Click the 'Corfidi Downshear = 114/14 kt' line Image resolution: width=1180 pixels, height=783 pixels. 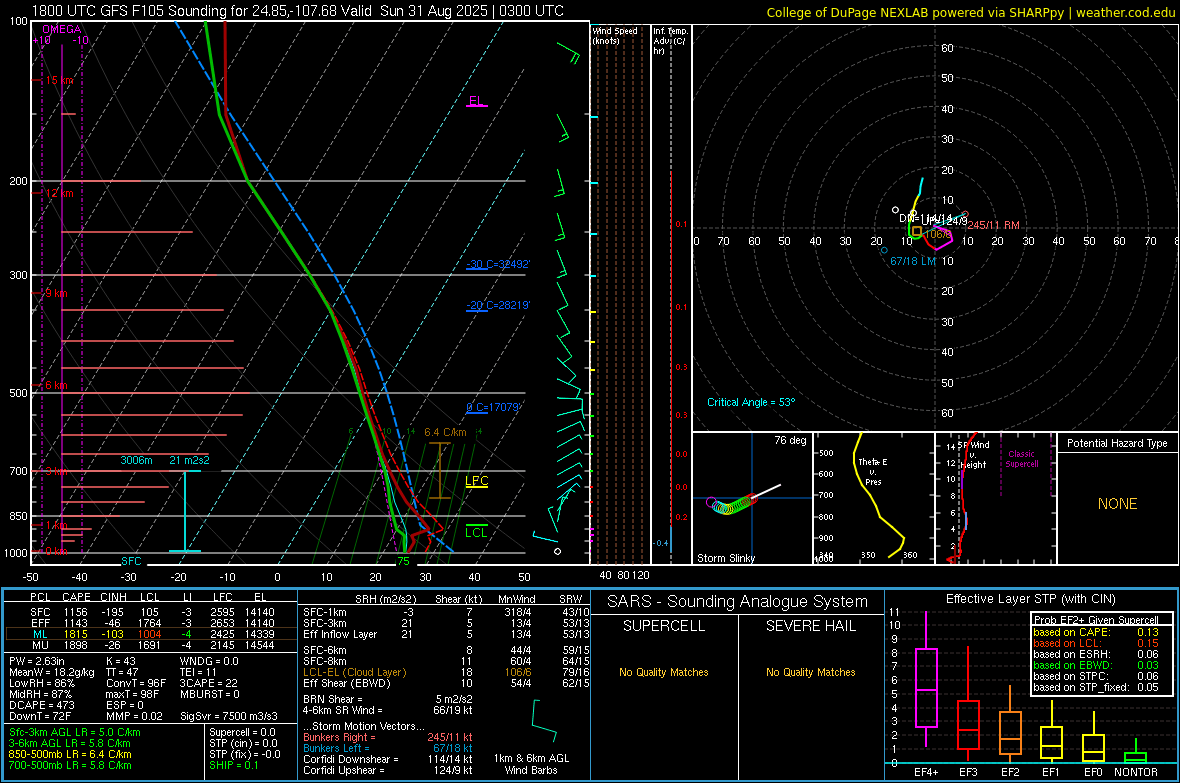(x=388, y=759)
